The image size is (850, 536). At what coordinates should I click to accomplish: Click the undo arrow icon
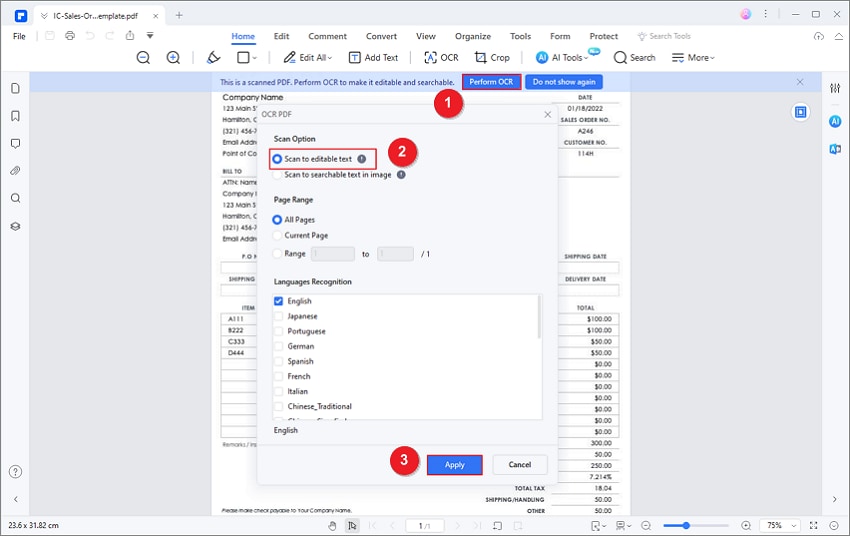coord(90,36)
